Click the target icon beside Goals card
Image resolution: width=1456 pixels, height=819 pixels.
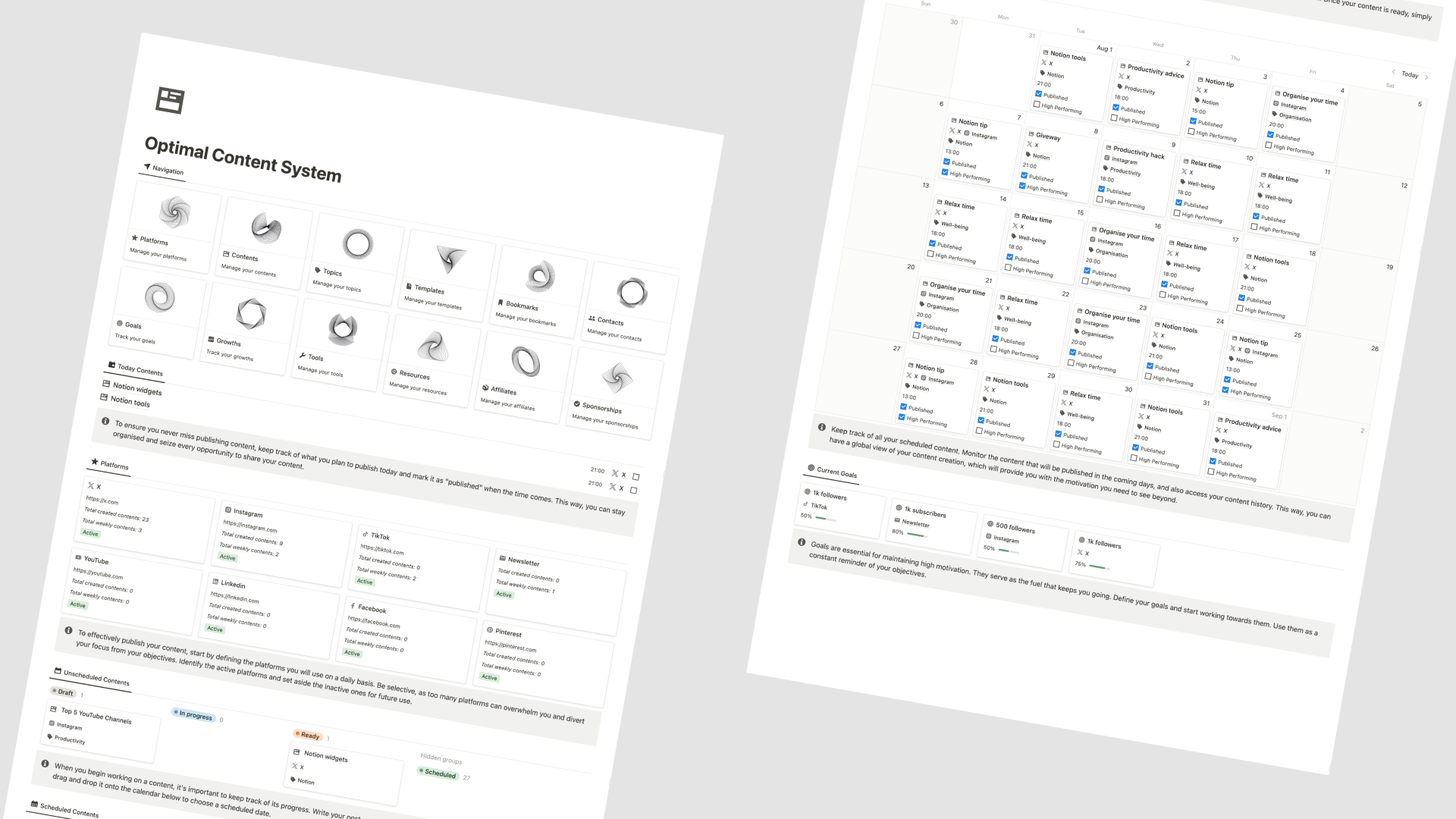pos(120,322)
